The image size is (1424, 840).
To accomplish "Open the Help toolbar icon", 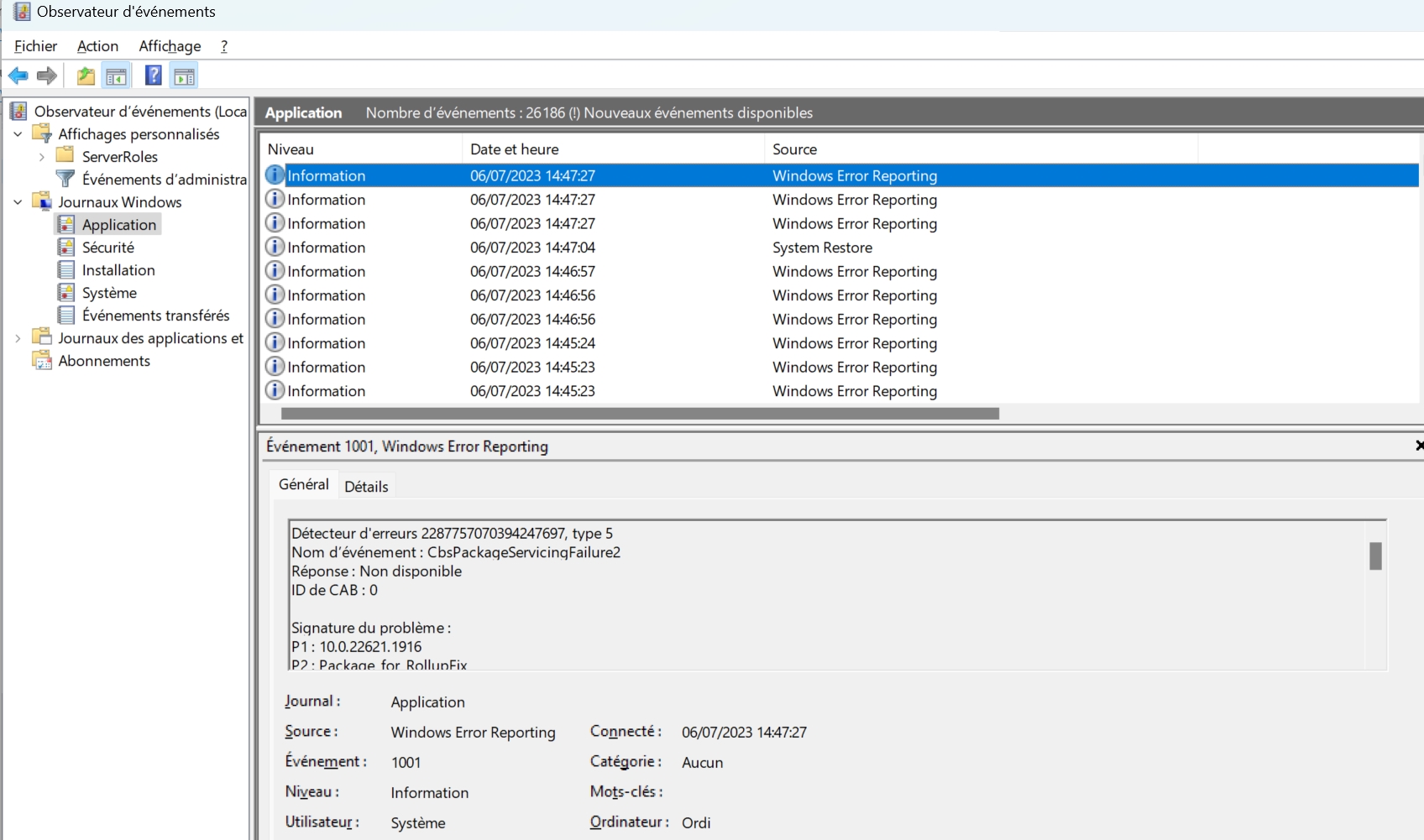I will (153, 76).
